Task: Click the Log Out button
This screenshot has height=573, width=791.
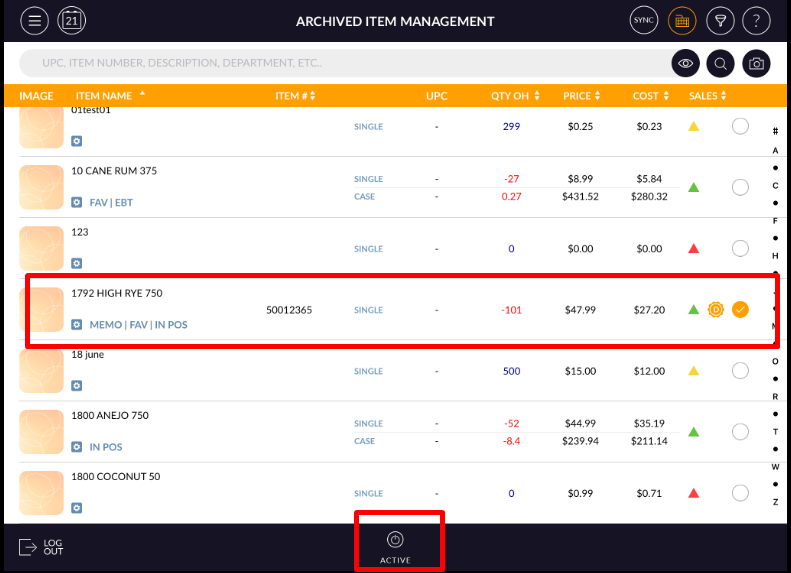Action: click(x=42, y=547)
